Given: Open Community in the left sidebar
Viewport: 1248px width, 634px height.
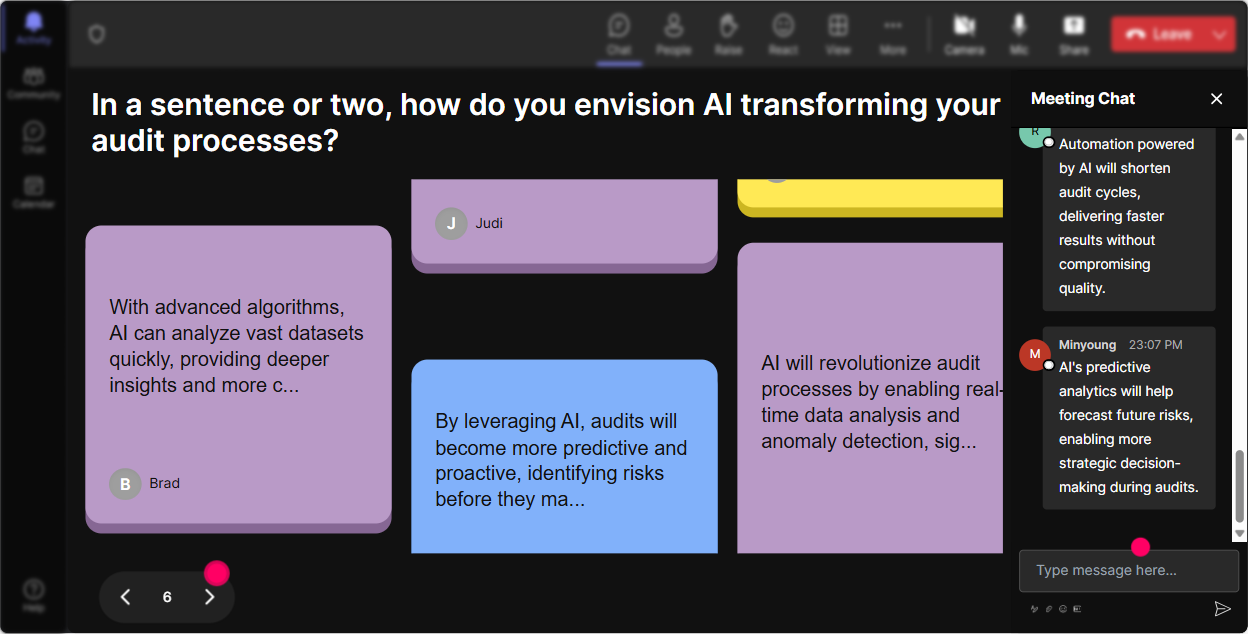Looking at the screenshot, I should tap(33, 84).
